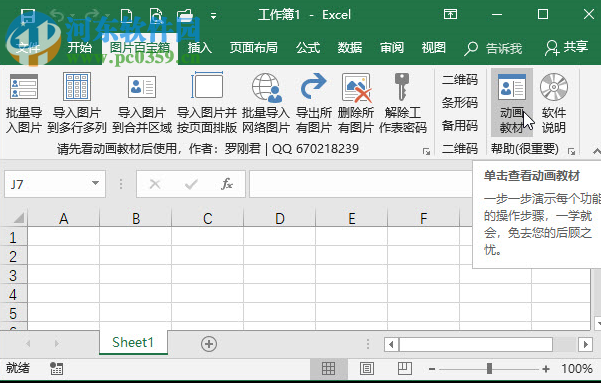This screenshot has width=601, height=383.
Task: Click new document icon in quick access toolbar
Action: click(126, 16)
